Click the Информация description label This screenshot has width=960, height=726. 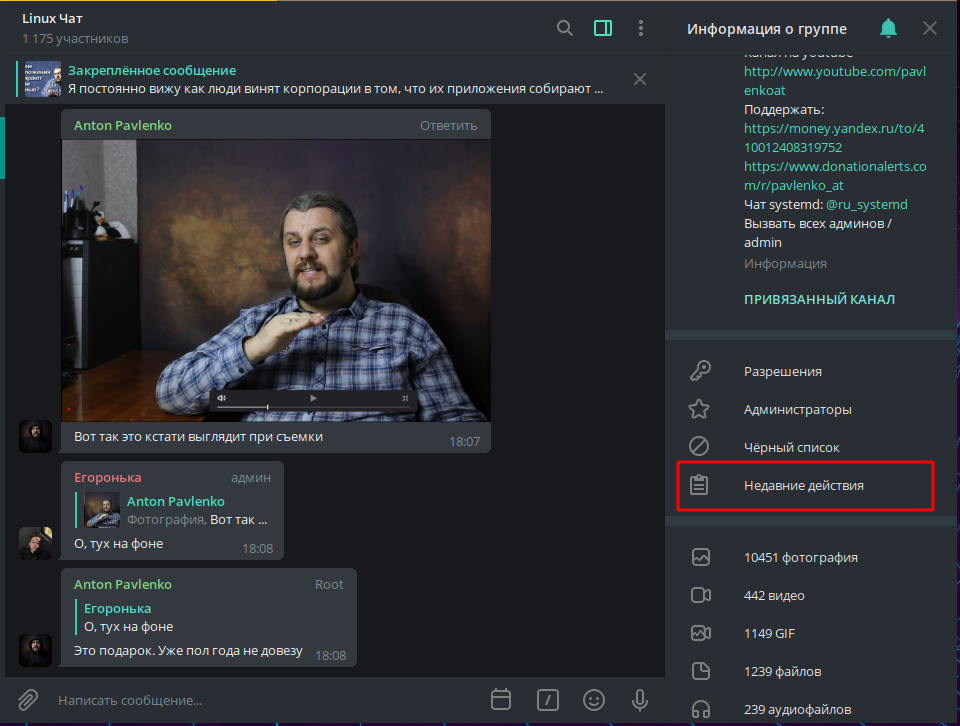click(x=785, y=263)
